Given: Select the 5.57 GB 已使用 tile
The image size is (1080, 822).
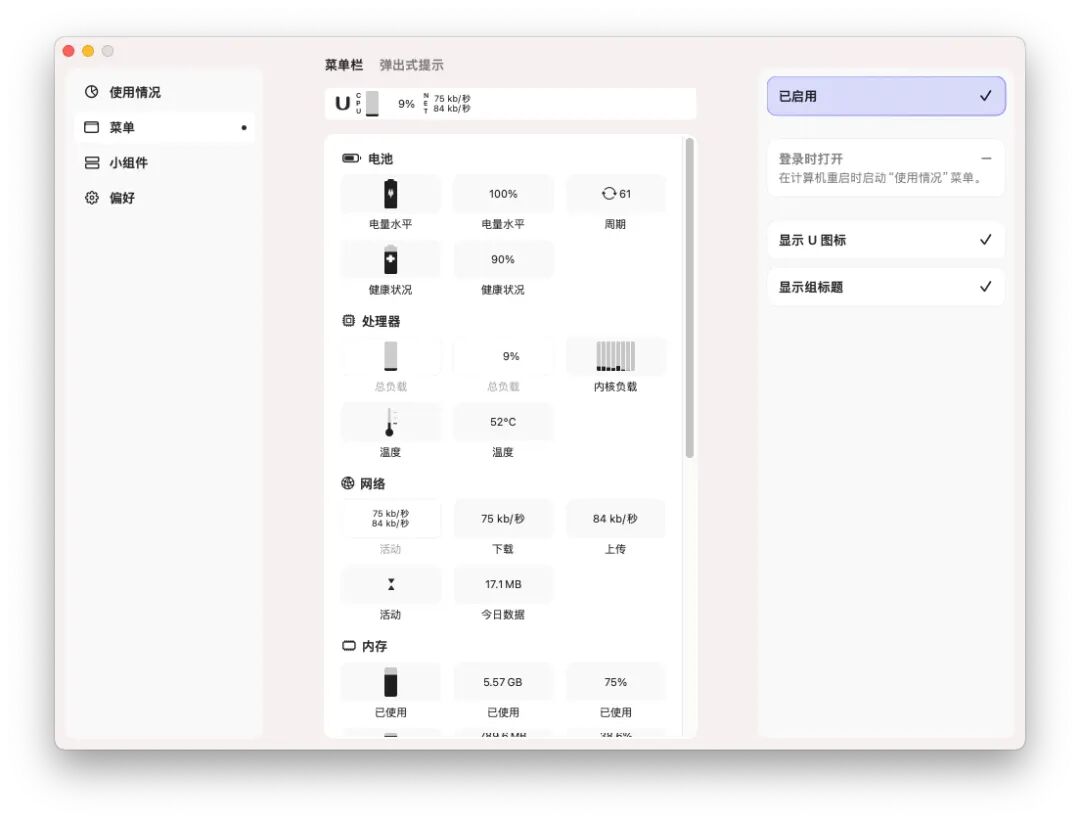Looking at the screenshot, I should pyautogui.click(x=503, y=682).
